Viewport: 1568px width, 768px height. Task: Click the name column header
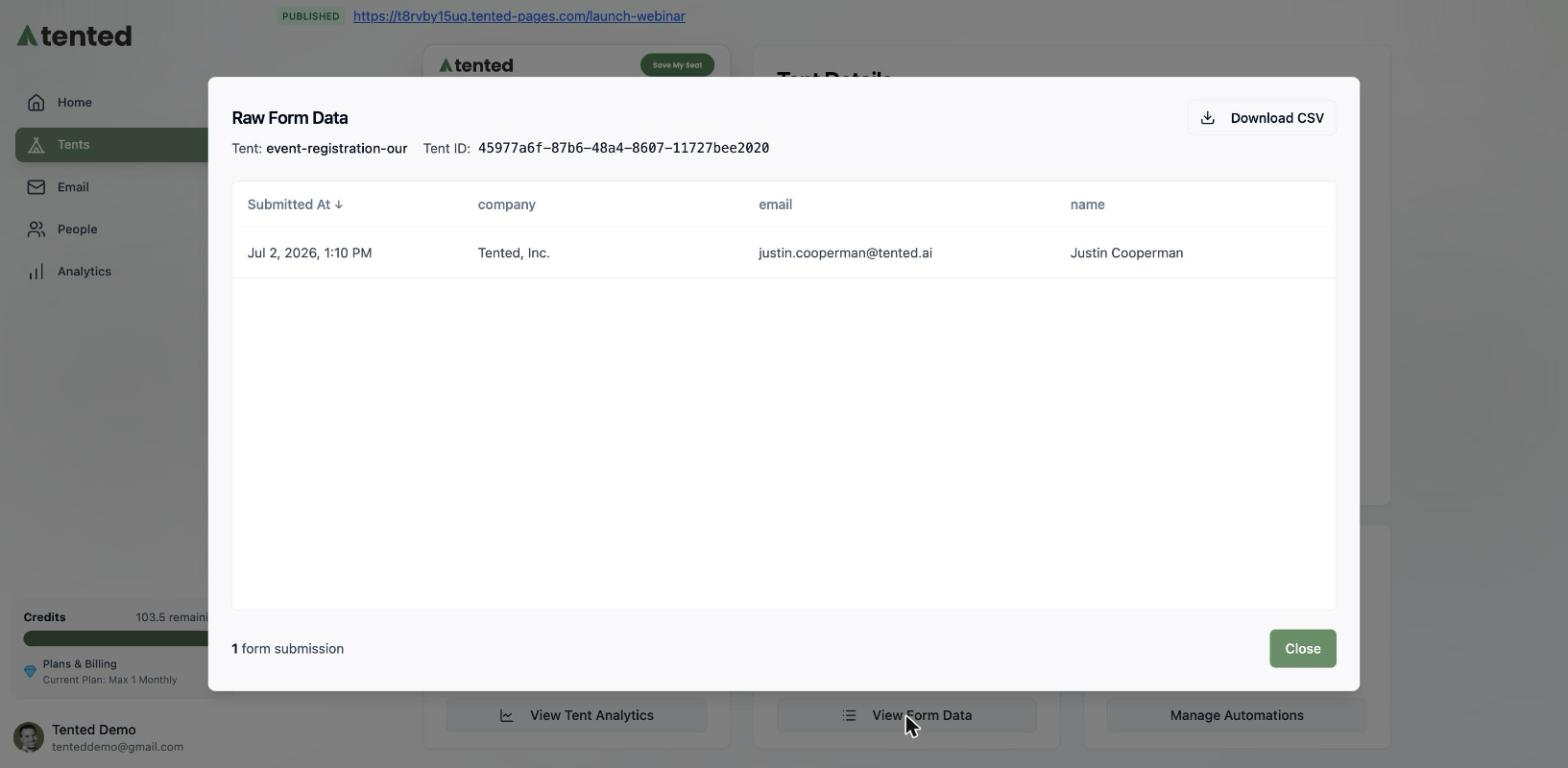(x=1087, y=204)
